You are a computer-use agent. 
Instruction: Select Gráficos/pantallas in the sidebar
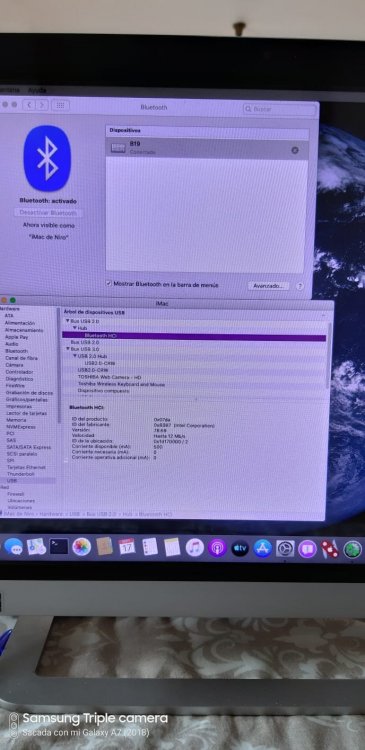pos(28,399)
